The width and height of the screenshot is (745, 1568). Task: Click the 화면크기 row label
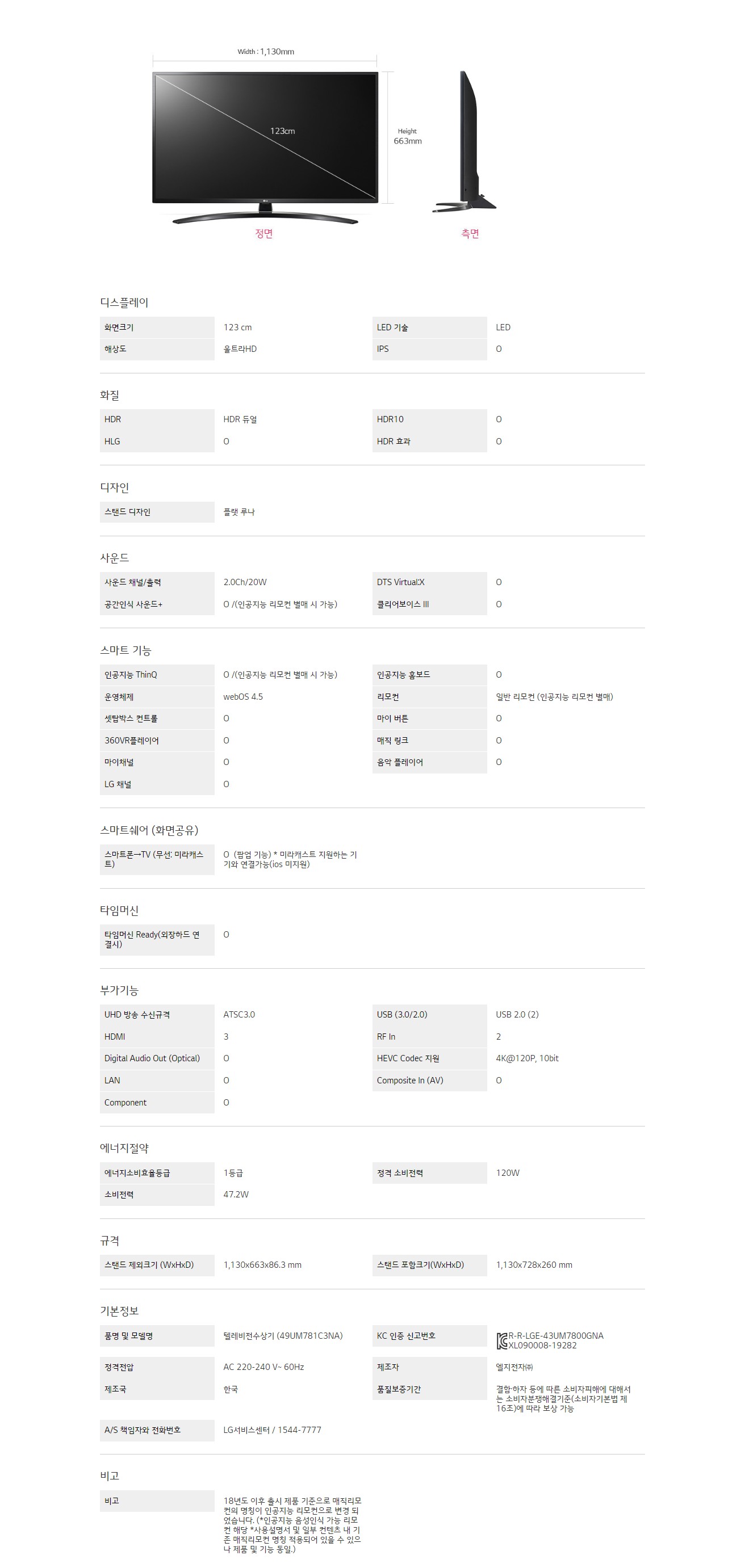coord(119,327)
